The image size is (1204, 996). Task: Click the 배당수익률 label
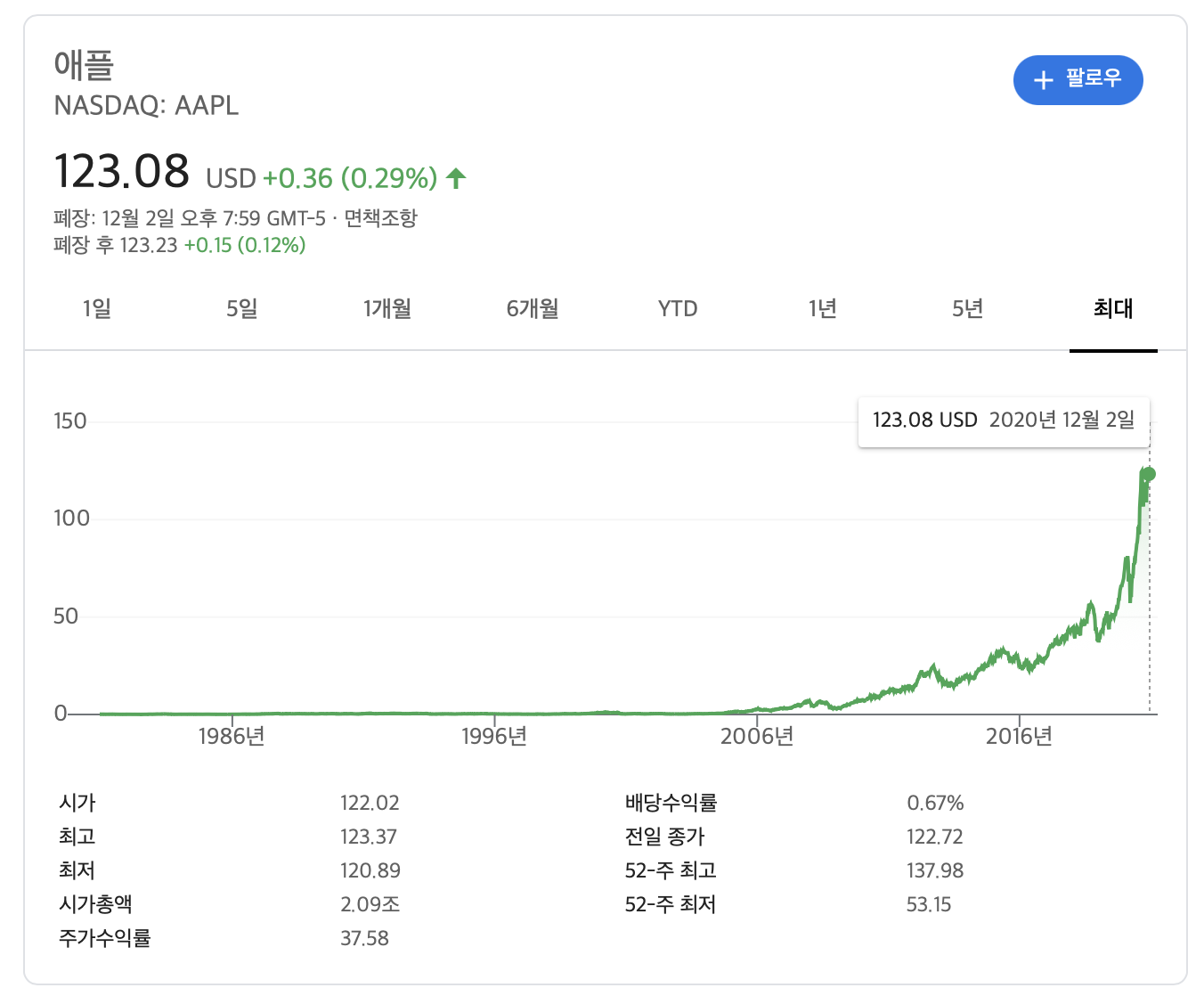click(671, 803)
